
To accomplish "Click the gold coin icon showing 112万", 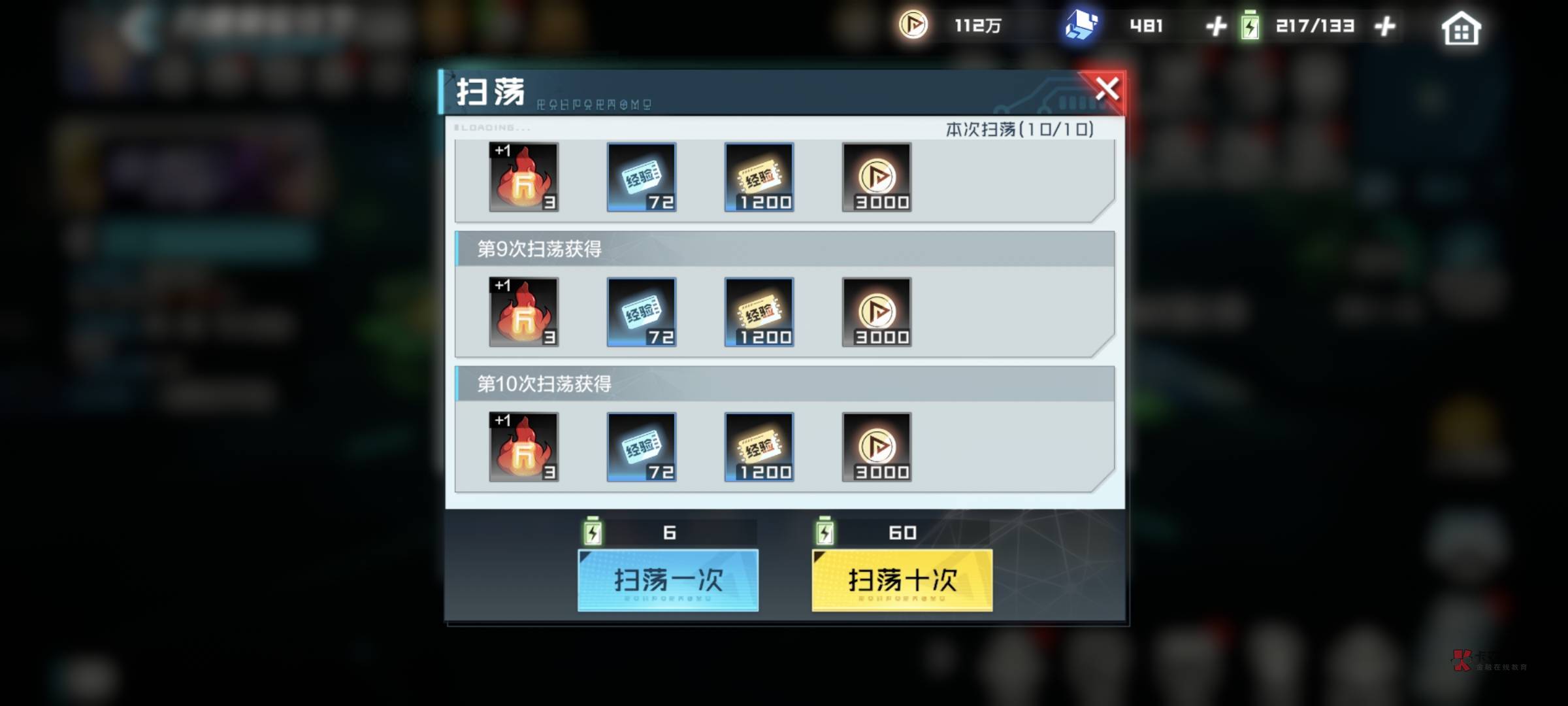I will (913, 26).
